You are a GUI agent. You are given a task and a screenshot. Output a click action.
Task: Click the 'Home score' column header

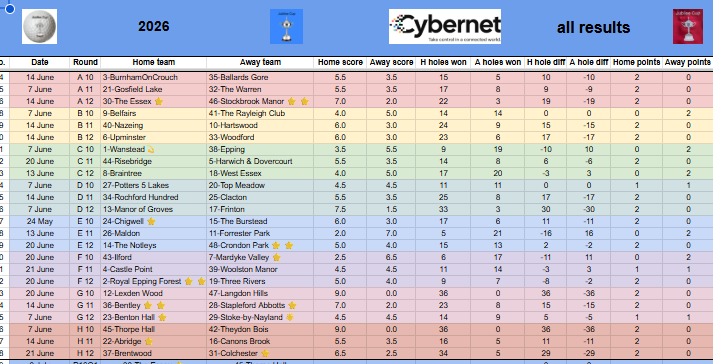(340, 62)
